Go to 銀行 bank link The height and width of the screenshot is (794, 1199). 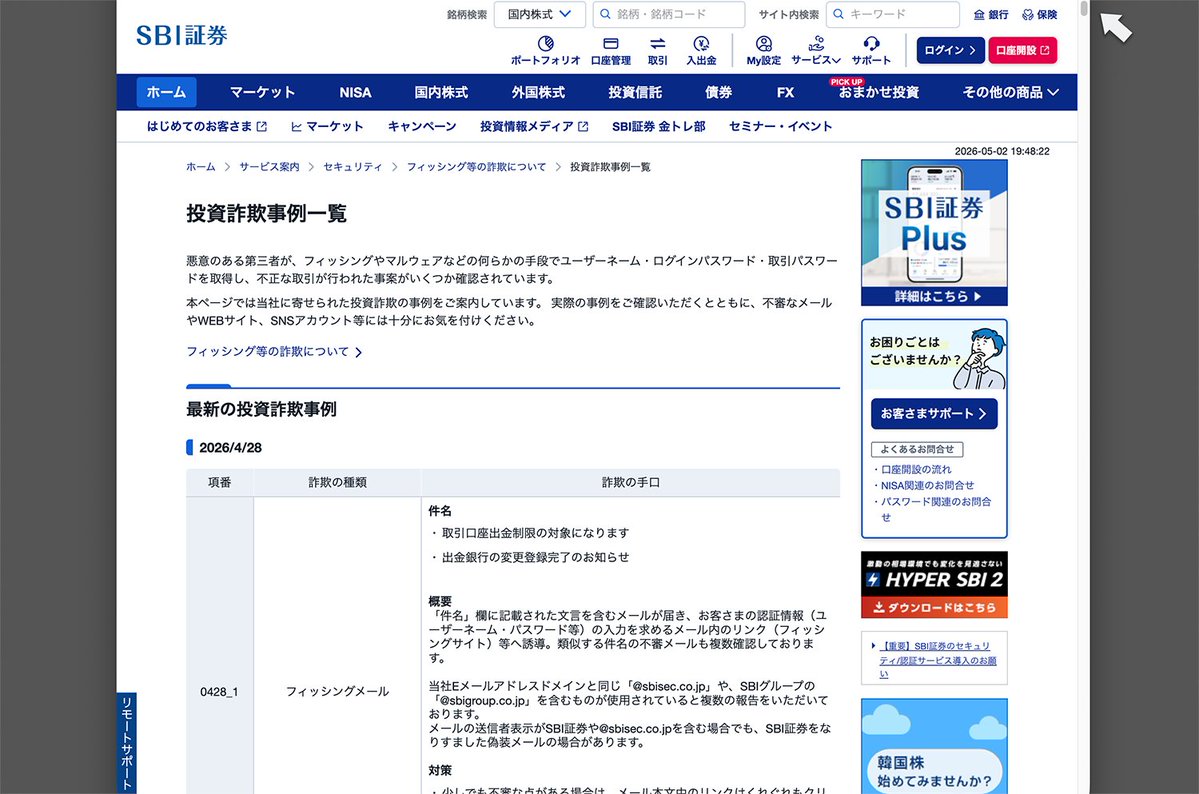coord(991,15)
